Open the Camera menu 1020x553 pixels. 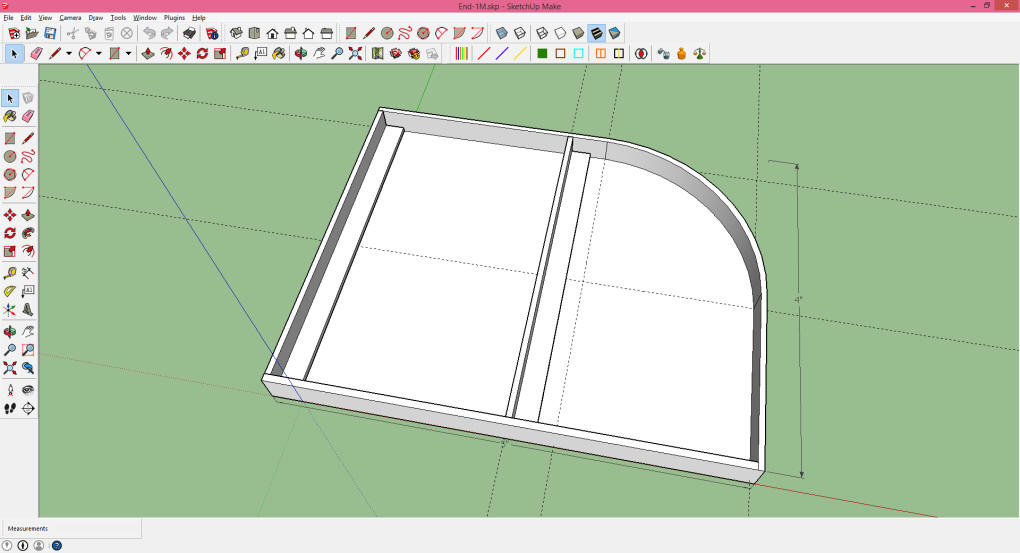click(70, 18)
